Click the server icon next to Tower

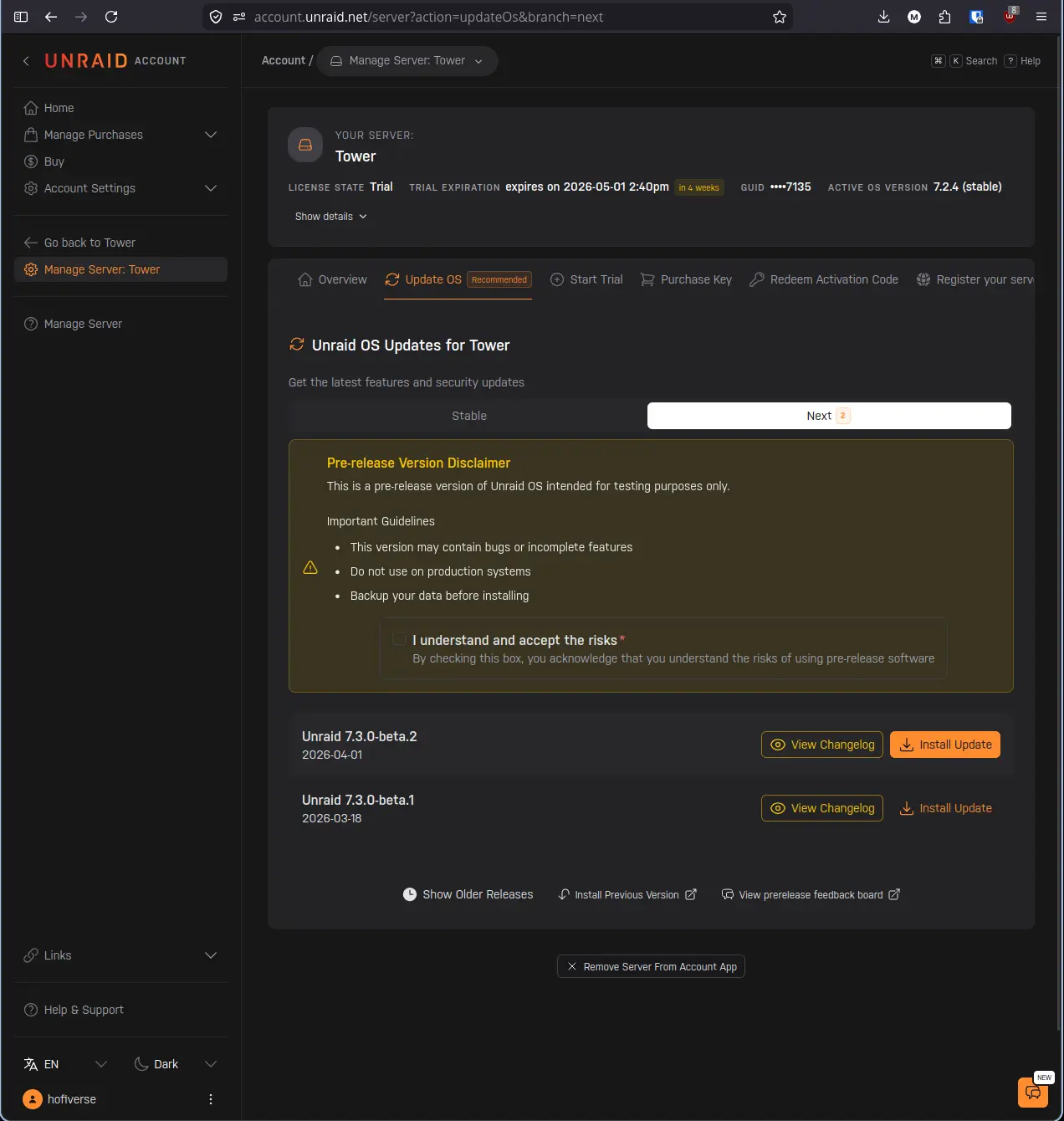[305, 145]
